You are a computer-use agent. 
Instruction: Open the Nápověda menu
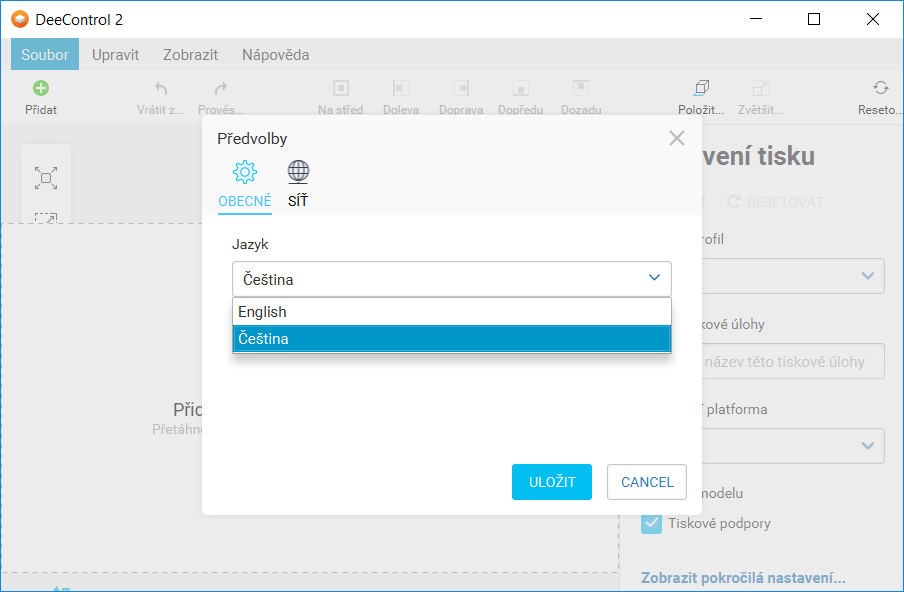tap(275, 55)
